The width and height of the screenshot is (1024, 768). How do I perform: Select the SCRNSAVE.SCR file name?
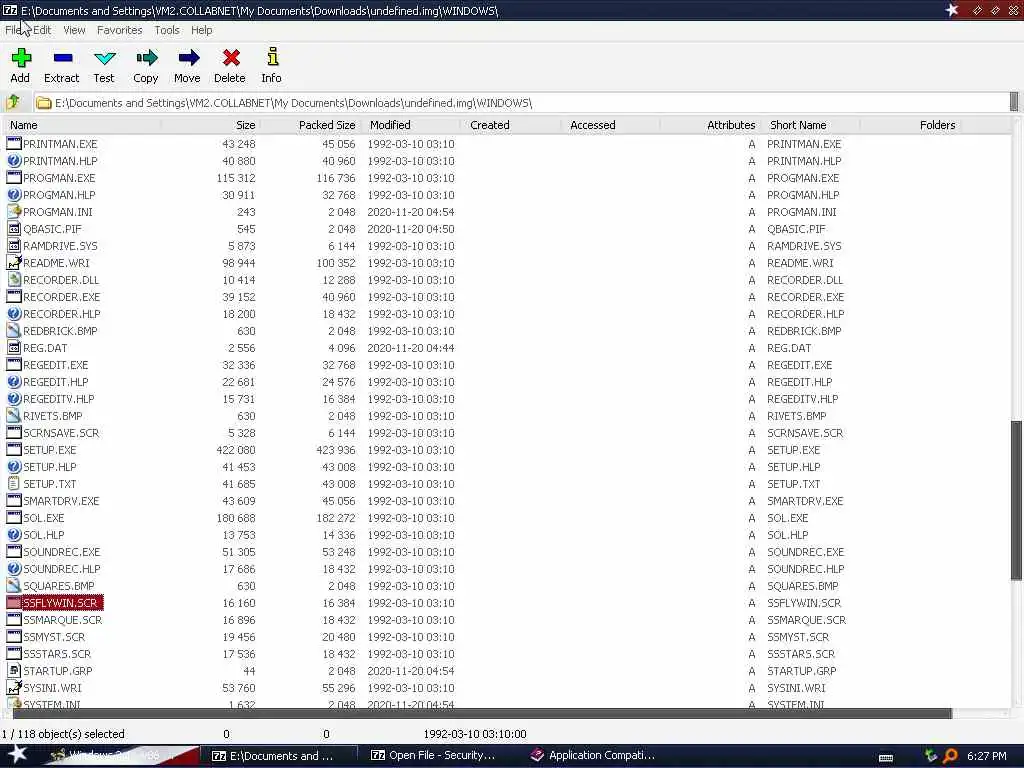click(61, 433)
